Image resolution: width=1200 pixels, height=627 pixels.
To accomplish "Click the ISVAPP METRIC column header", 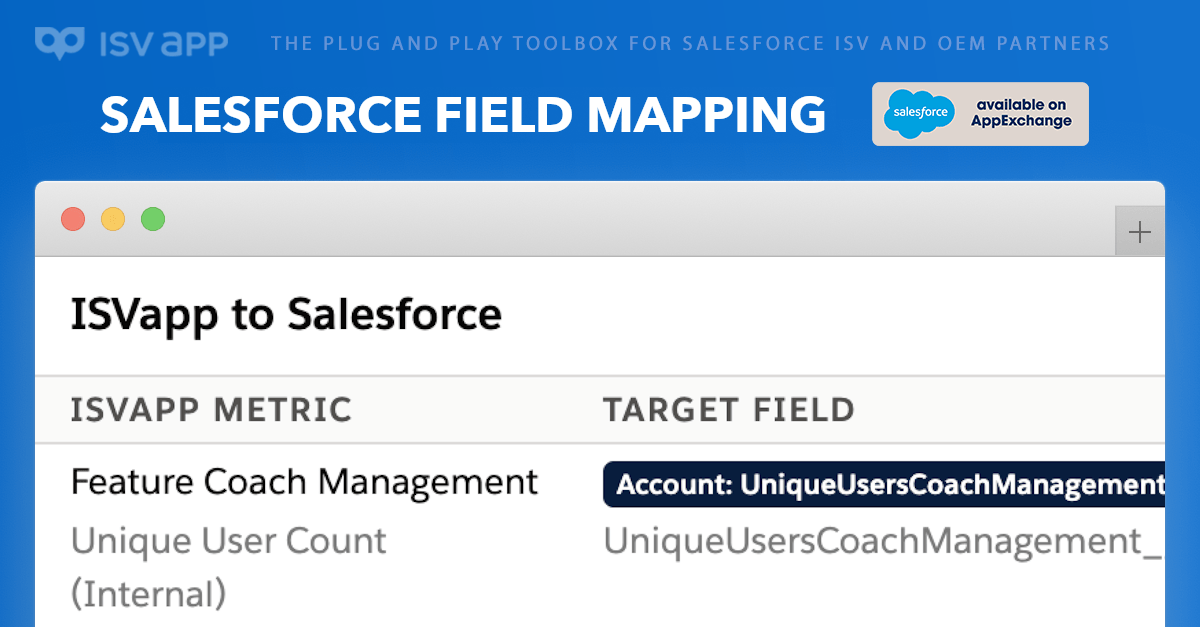I will 211,409.
